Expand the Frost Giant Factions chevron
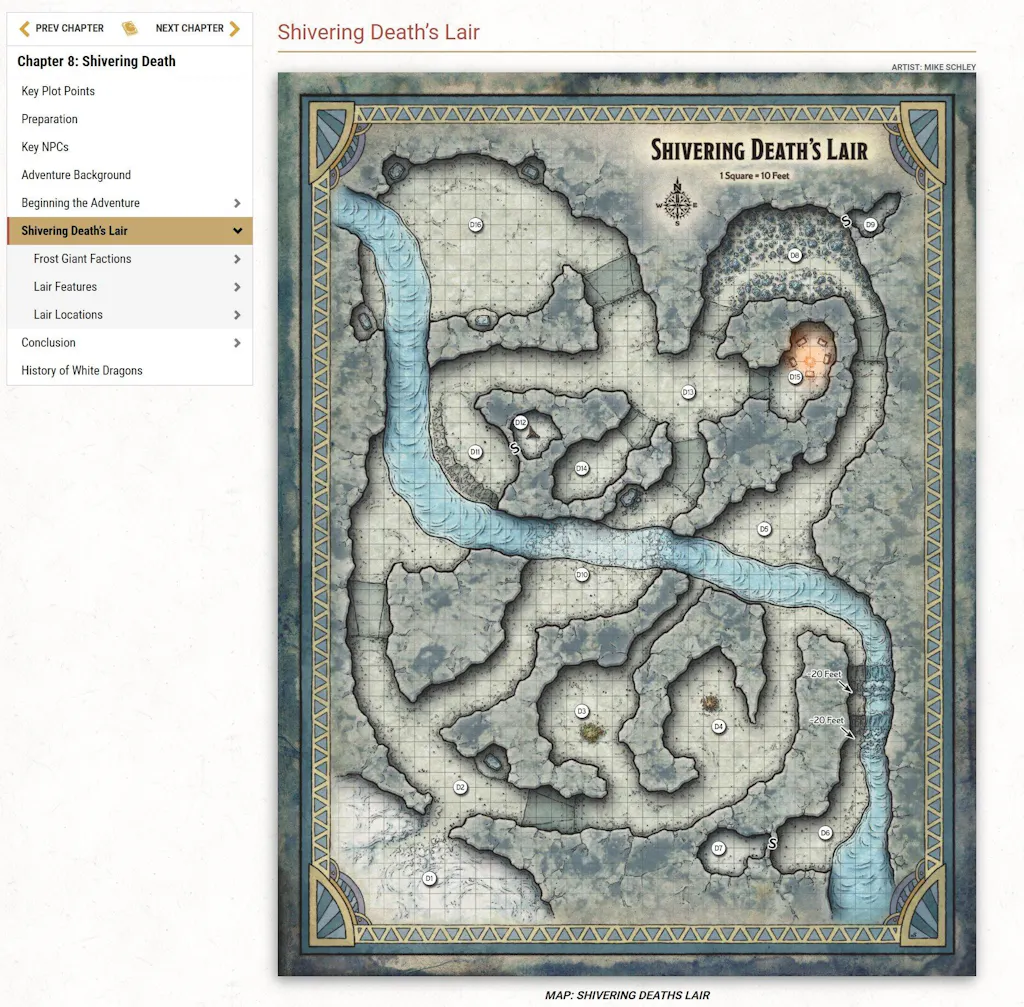 coord(237,259)
